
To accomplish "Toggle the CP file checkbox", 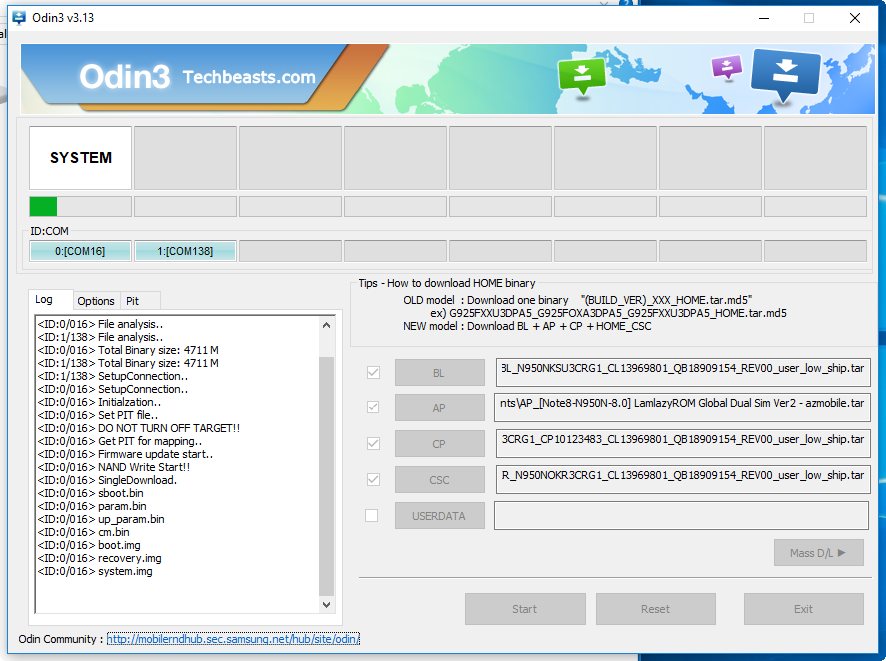I will [x=373, y=443].
